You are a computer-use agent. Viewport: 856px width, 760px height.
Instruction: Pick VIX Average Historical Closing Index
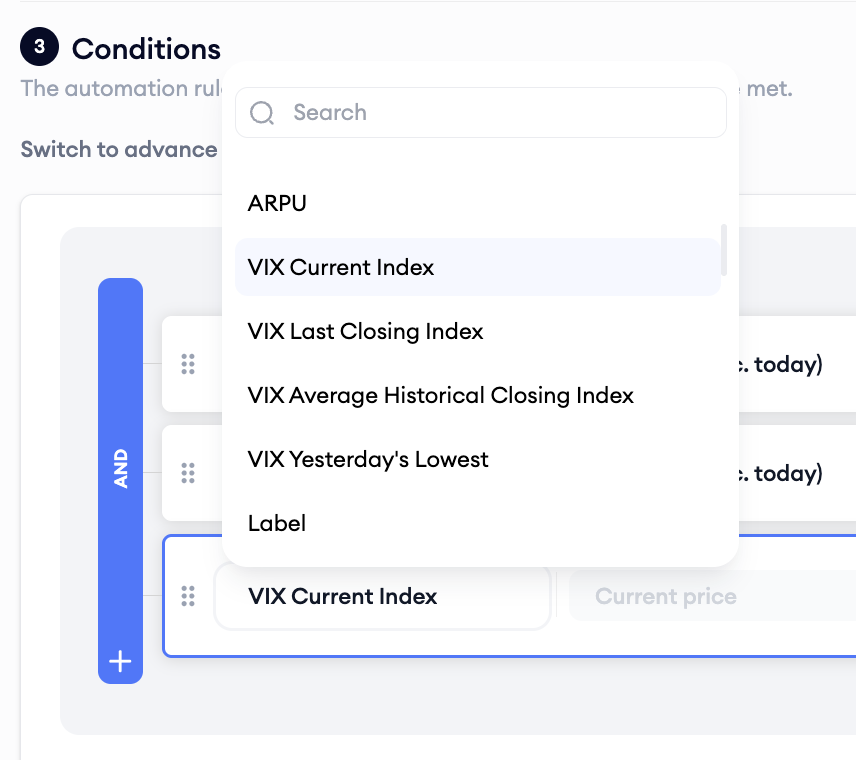(478, 395)
